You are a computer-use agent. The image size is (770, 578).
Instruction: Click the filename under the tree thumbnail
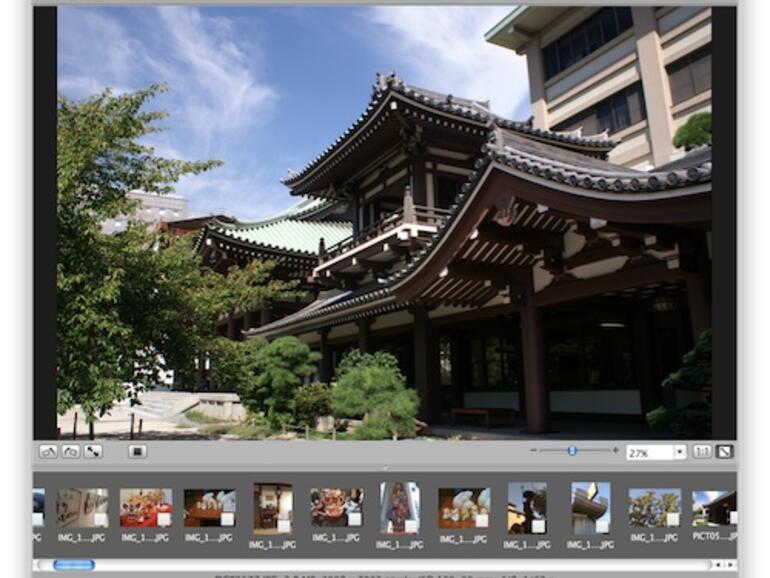[654, 538]
